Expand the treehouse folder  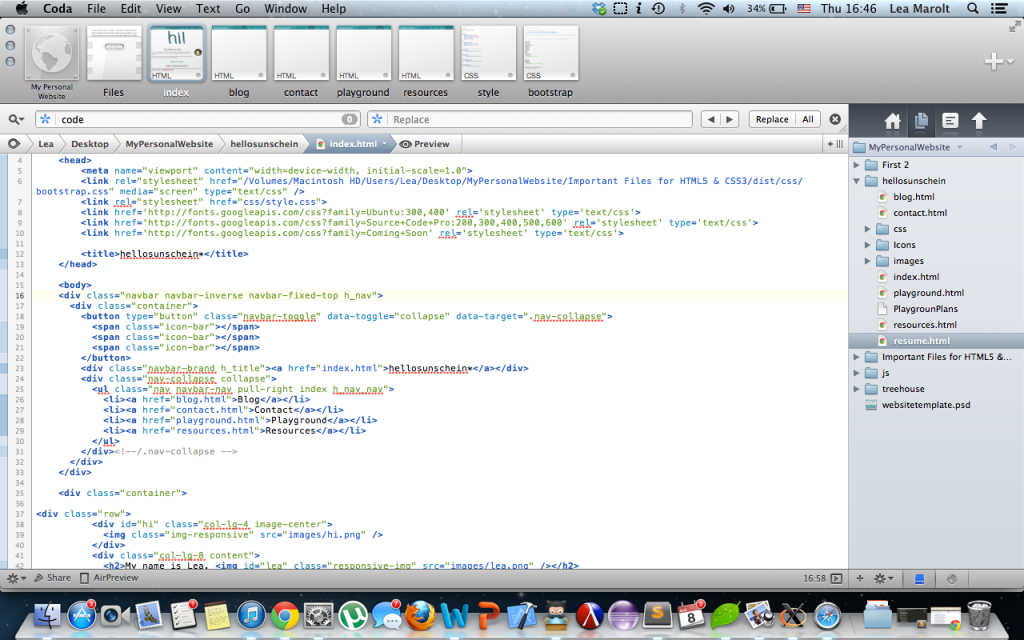coord(858,389)
